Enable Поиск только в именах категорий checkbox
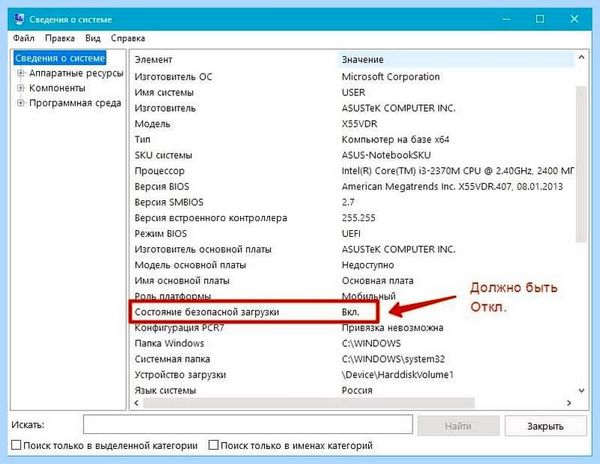600x464 pixels. click(x=213, y=445)
